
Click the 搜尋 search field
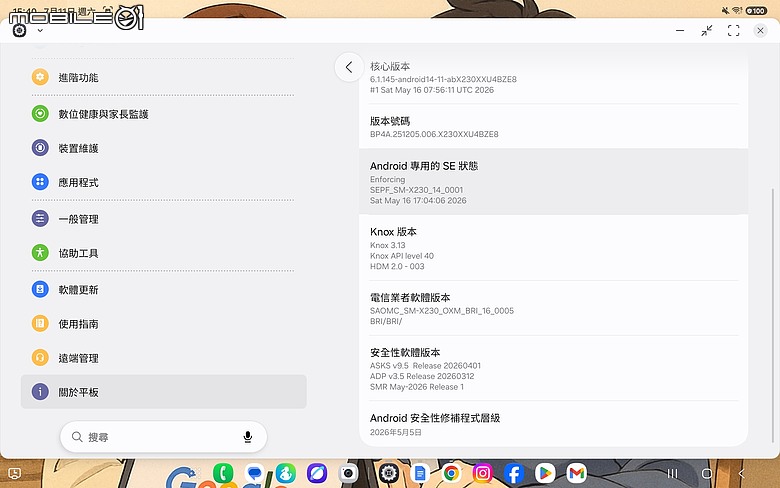(x=164, y=437)
